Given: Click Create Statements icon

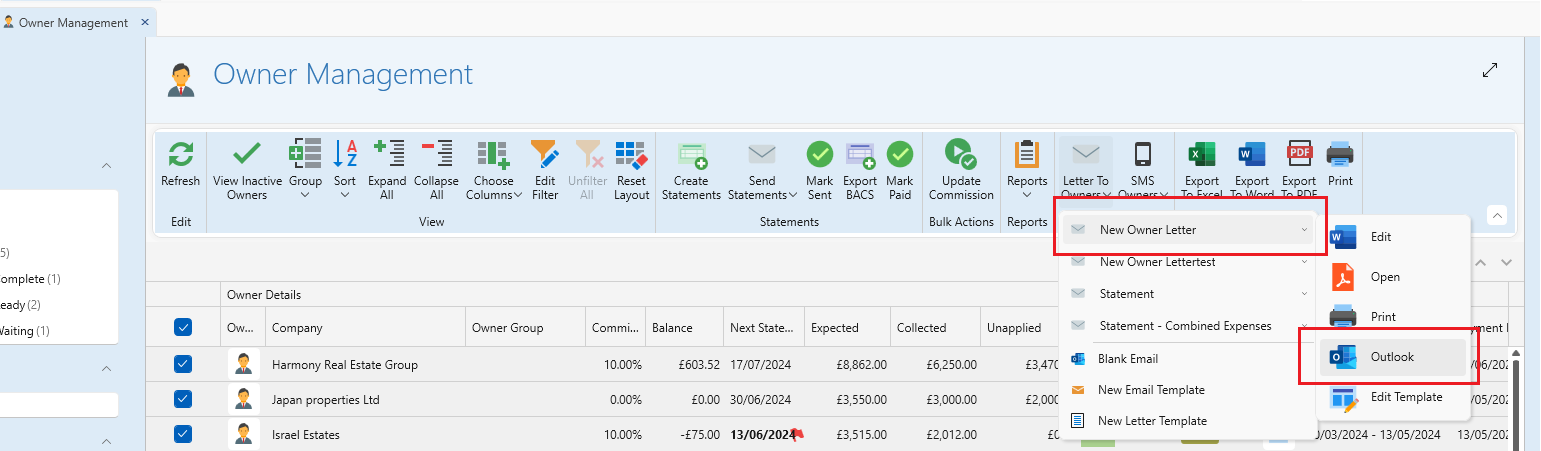Looking at the screenshot, I should tap(692, 154).
